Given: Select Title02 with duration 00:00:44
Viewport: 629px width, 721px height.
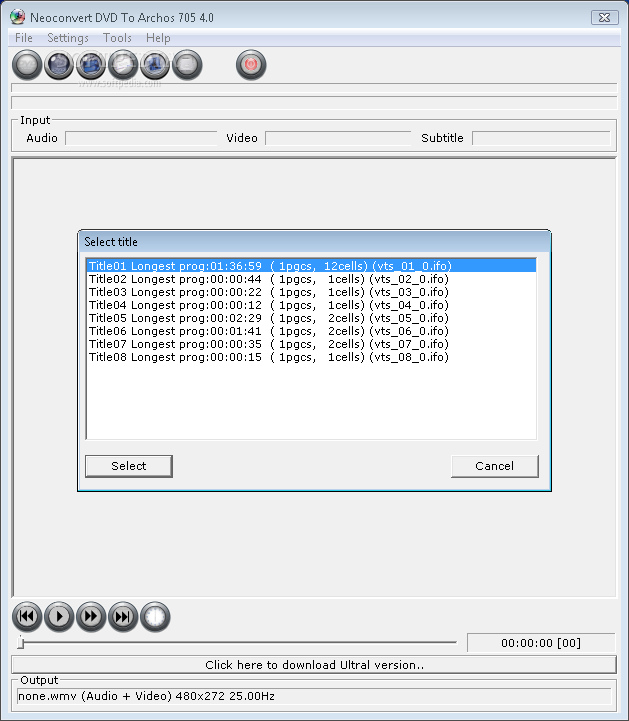Looking at the screenshot, I should [311, 279].
